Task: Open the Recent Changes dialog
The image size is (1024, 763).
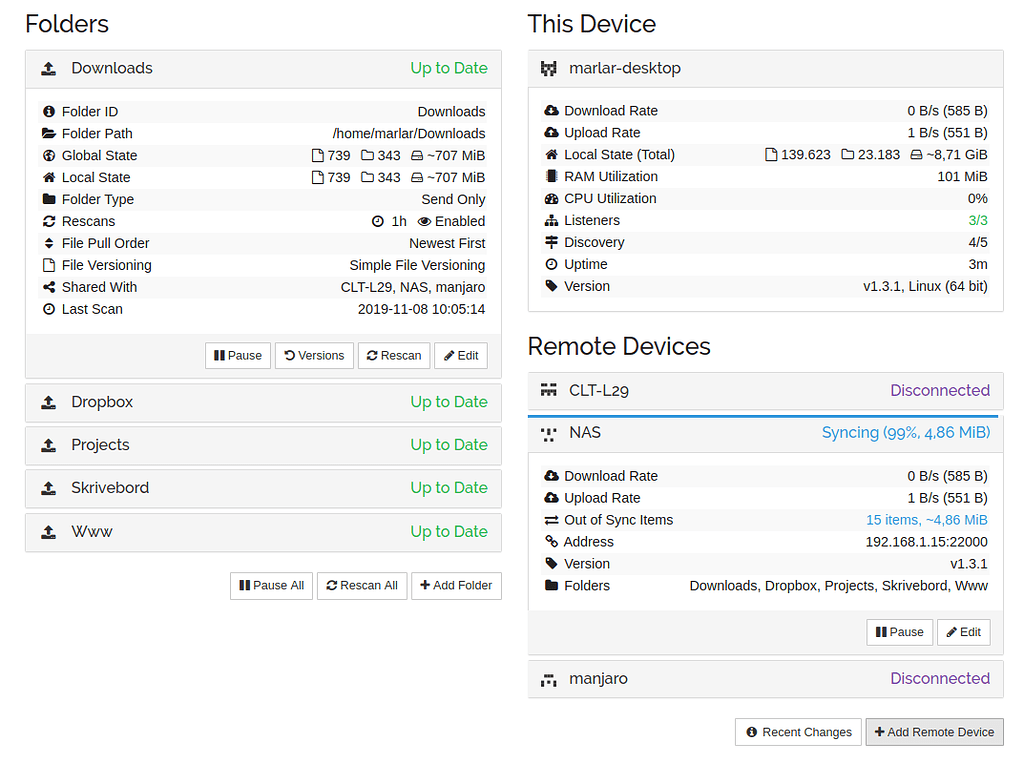Action: (x=797, y=732)
